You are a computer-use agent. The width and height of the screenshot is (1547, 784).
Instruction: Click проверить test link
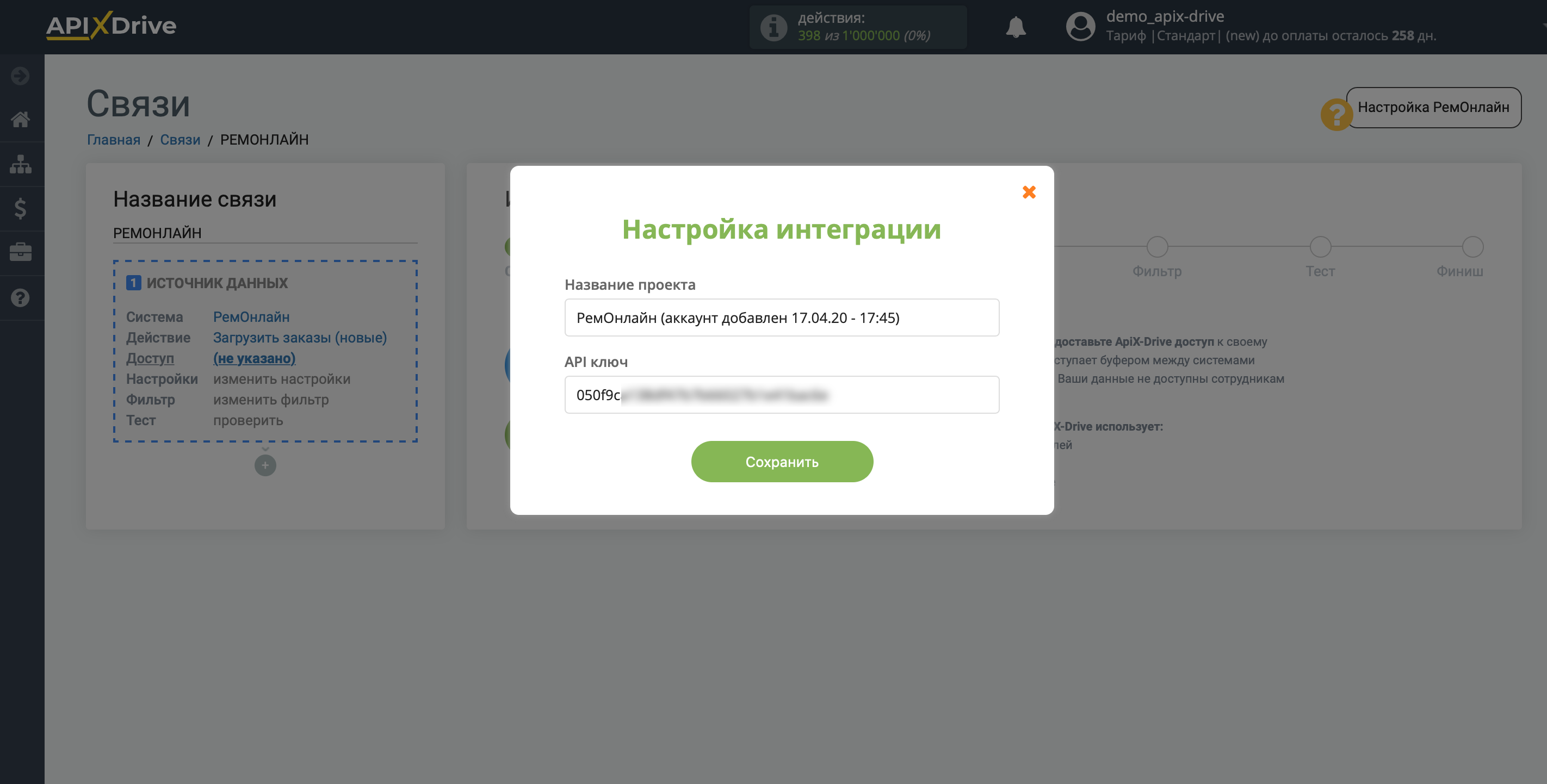[x=248, y=420]
